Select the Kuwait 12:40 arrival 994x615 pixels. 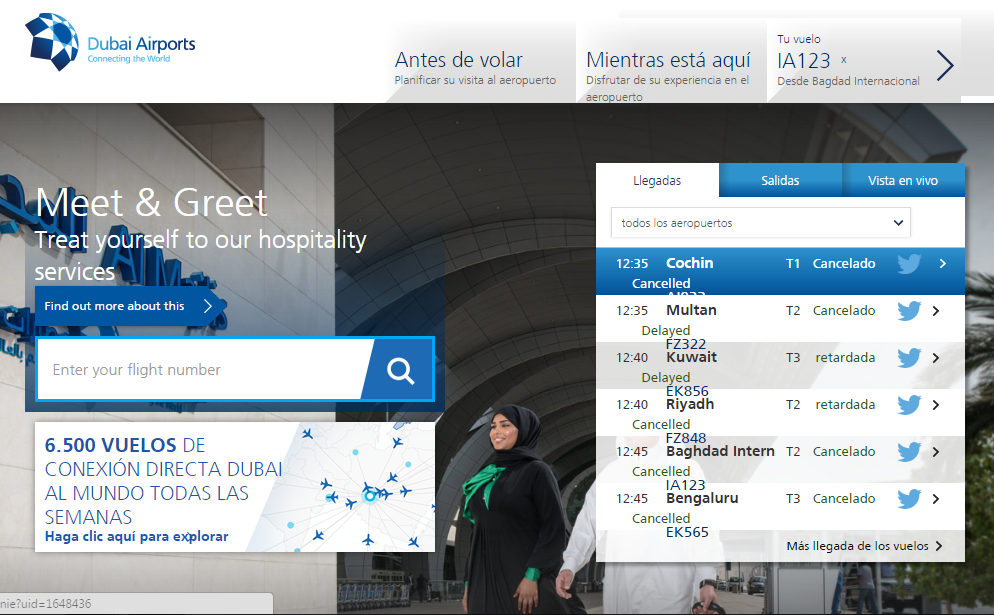[780, 365]
